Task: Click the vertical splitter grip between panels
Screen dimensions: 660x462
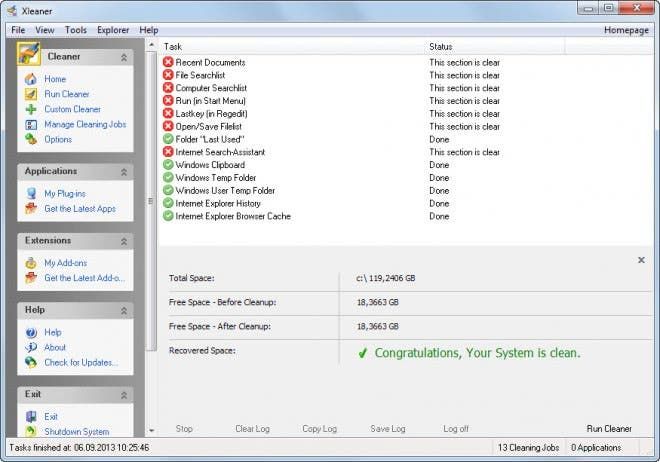Action: pos(150,201)
